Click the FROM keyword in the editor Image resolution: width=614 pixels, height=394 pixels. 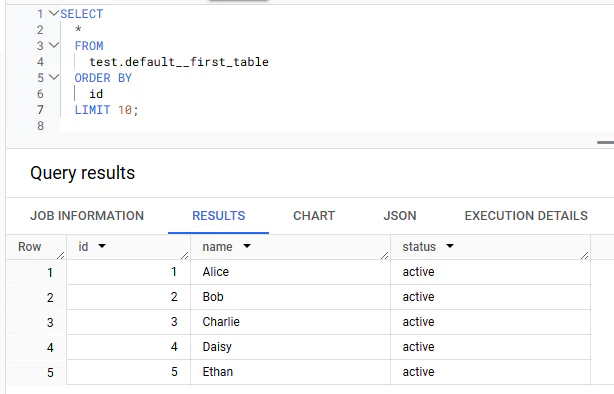tap(89, 46)
